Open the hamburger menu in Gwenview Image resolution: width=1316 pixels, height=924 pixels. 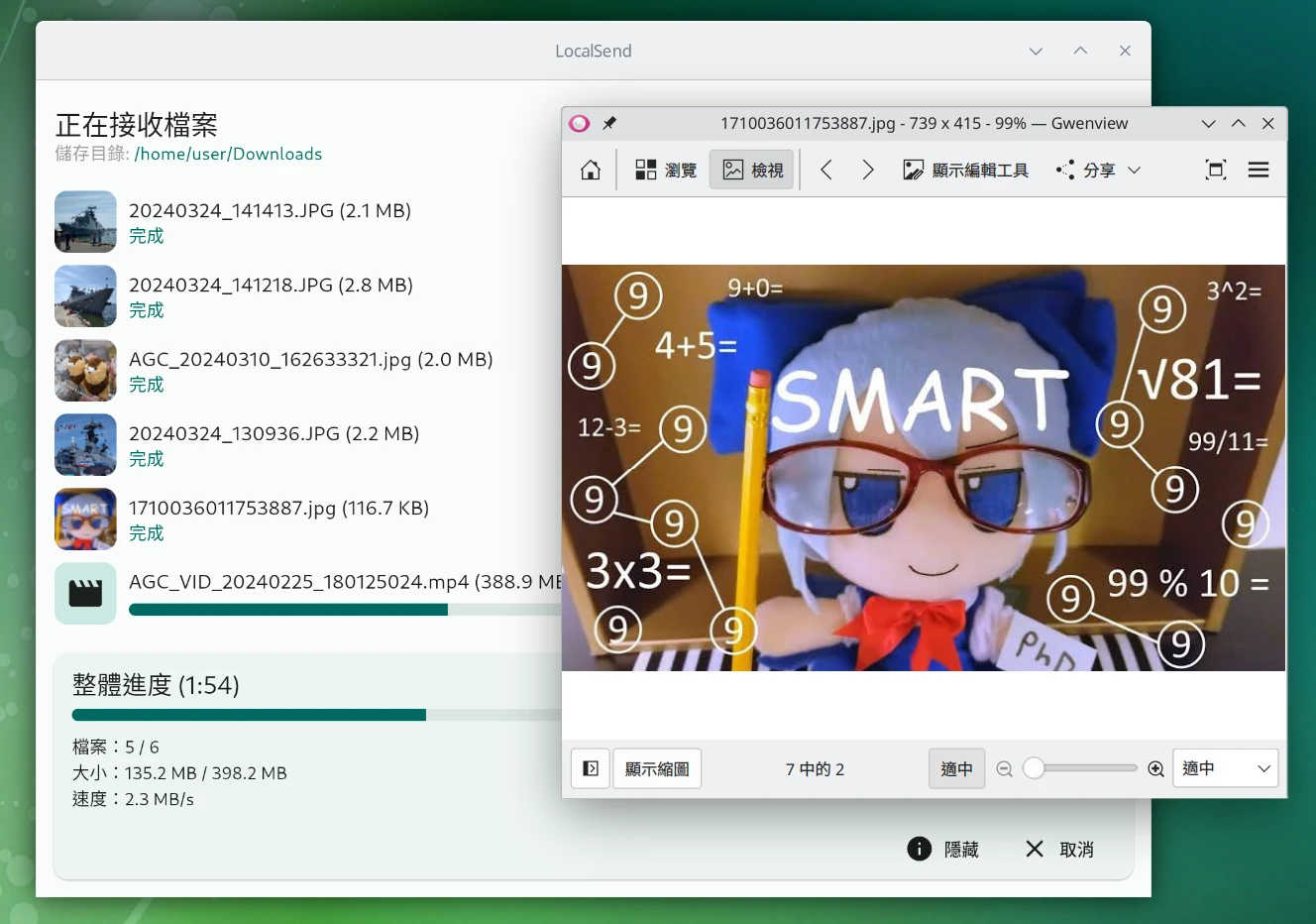coord(1259,171)
